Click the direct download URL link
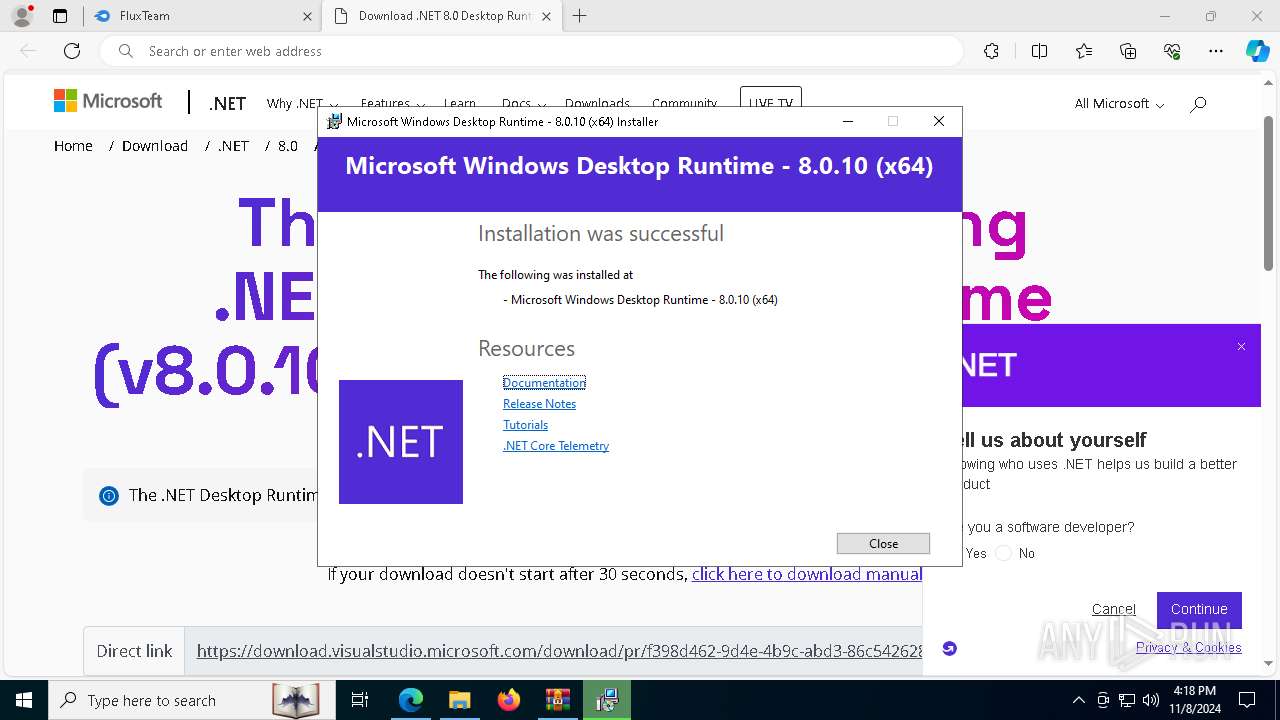This screenshot has height=720, width=1280. [560, 651]
